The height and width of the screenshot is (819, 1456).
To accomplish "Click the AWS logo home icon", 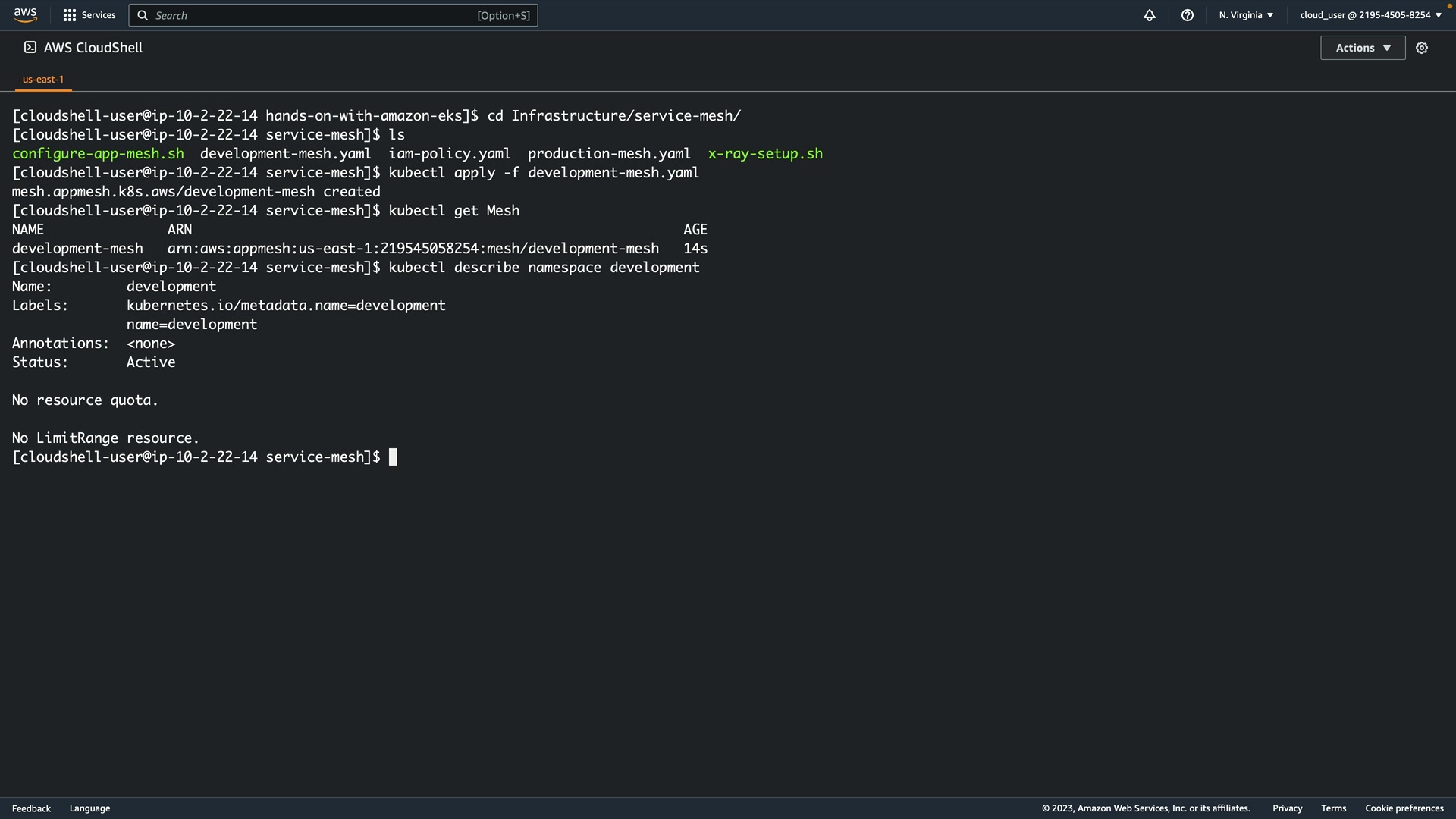I will tap(25, 15).
